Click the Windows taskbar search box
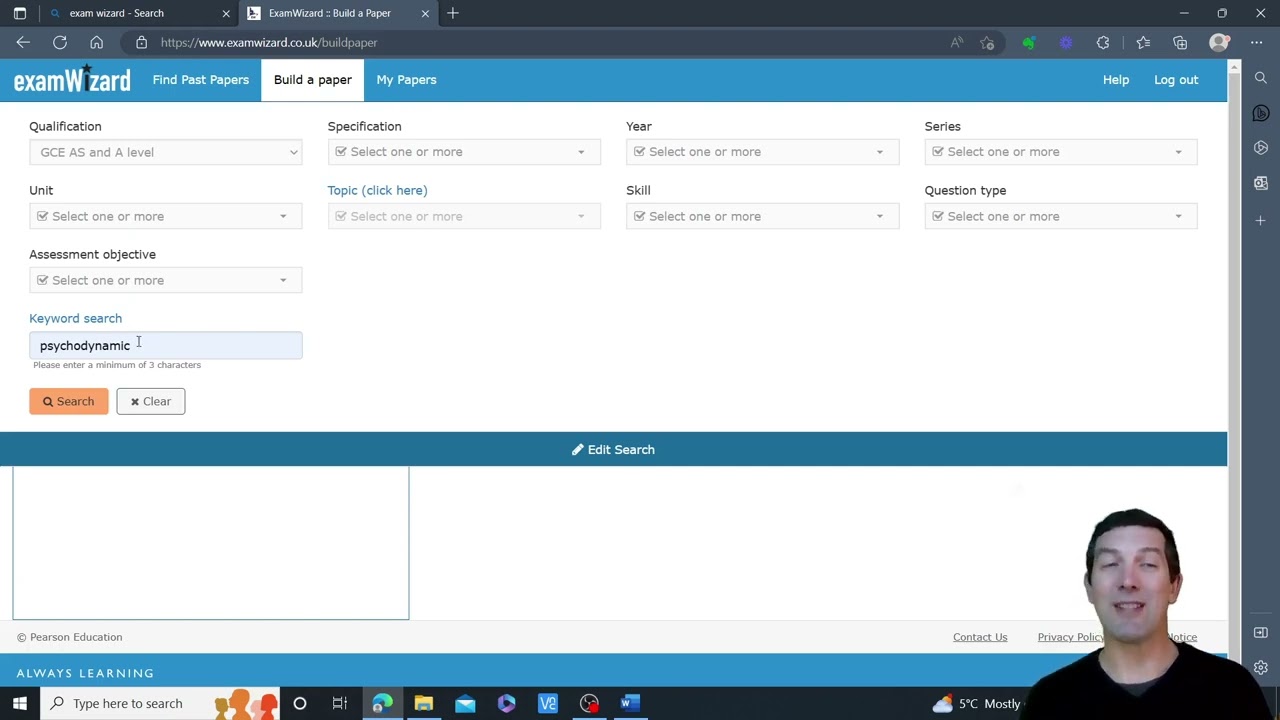Screen dimensions: 1280x720 (x=158, y=704)
